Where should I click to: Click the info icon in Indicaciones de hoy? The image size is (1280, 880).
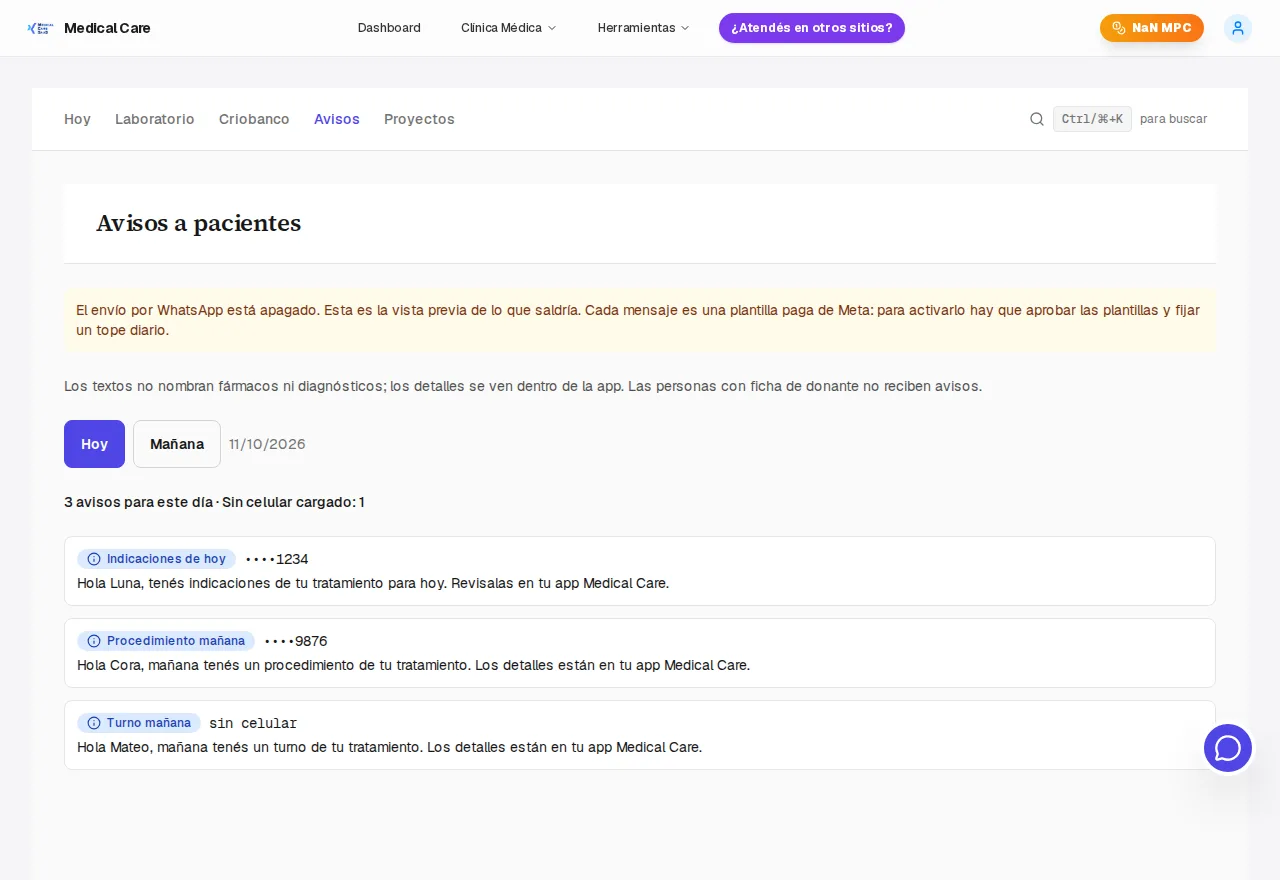[94, 559]
